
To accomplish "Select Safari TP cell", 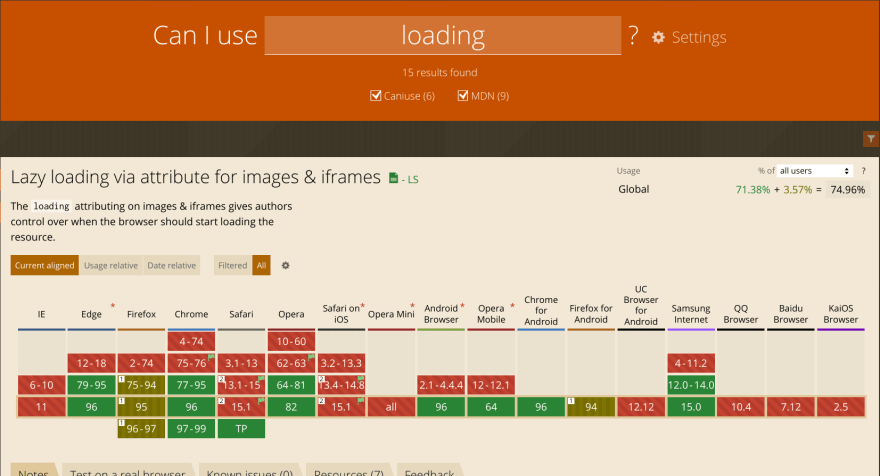I will (241, 429).
